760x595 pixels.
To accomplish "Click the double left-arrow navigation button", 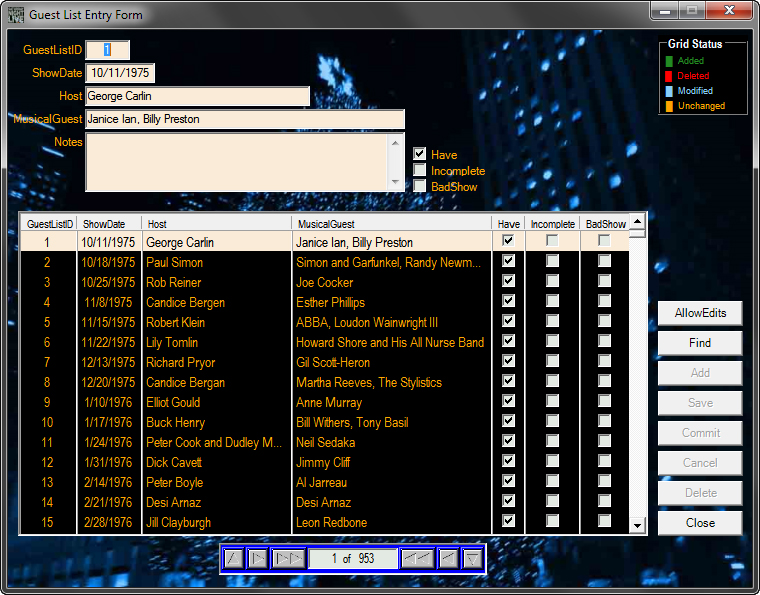I will point(416,558).
